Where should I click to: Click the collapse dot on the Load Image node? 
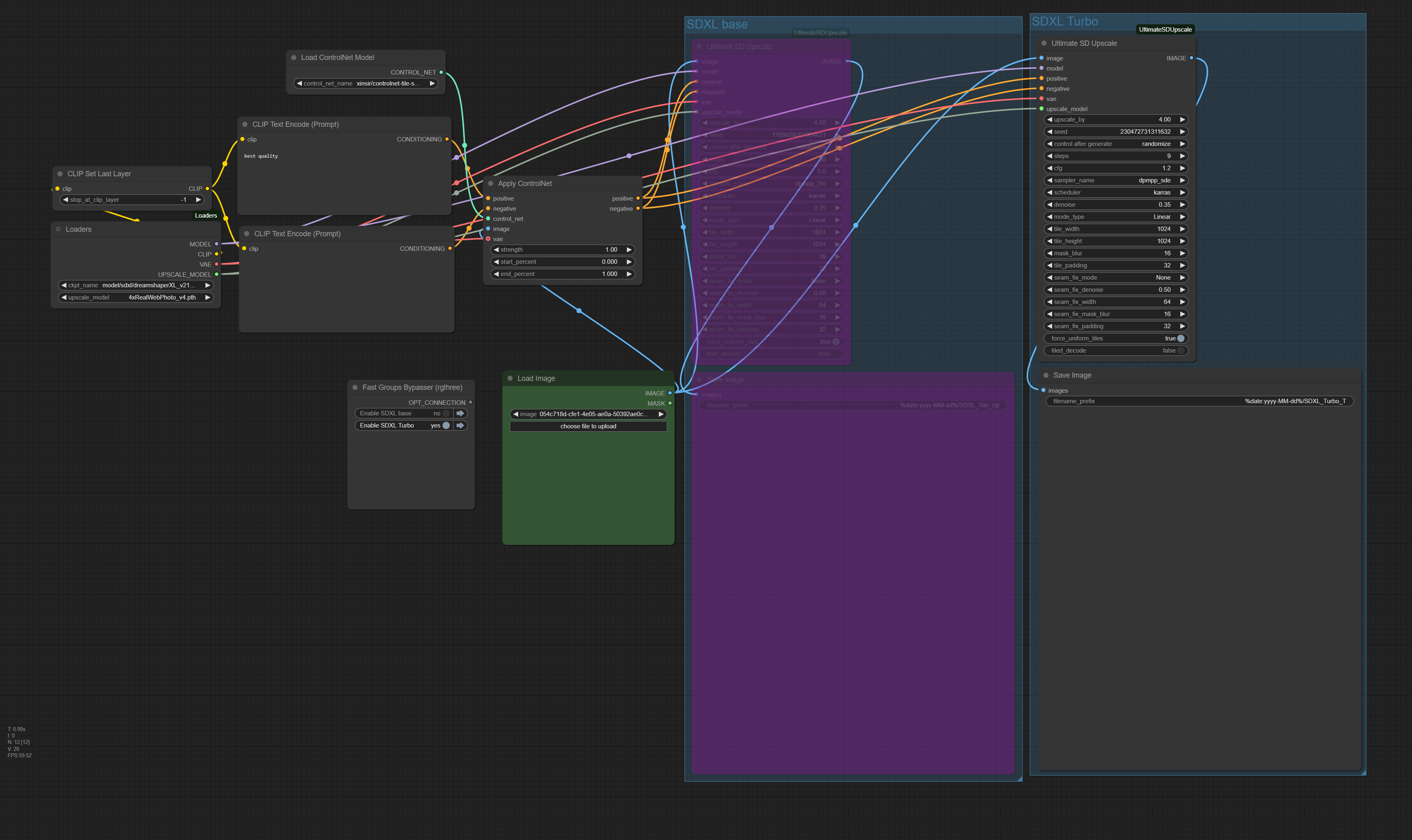click(510, 379)
